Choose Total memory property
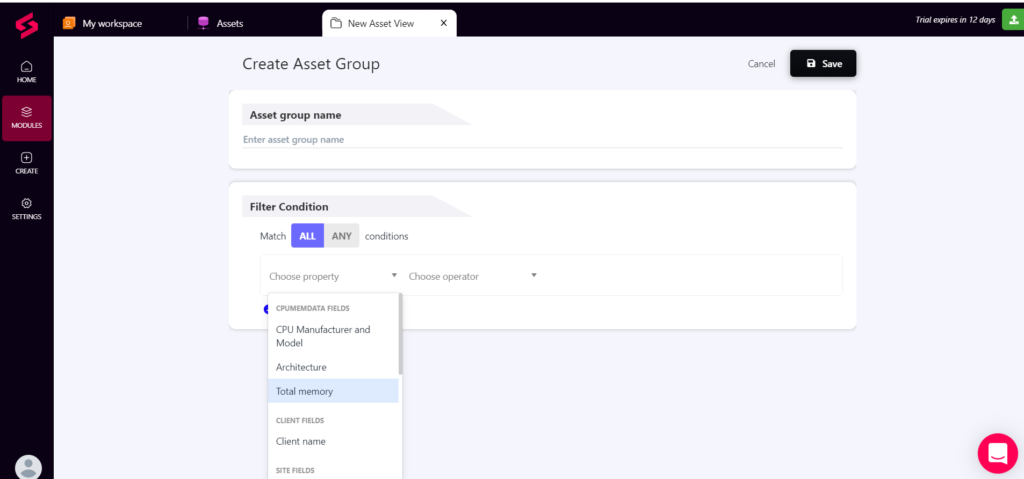 click(333, 391)
